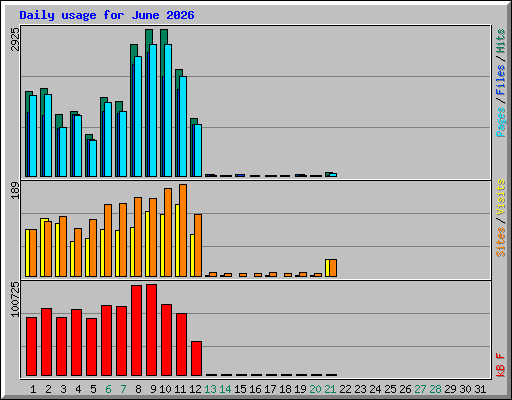The image size is (512, 400).
Task: Click day 18 on the x-axis
Action: point(285,389)
